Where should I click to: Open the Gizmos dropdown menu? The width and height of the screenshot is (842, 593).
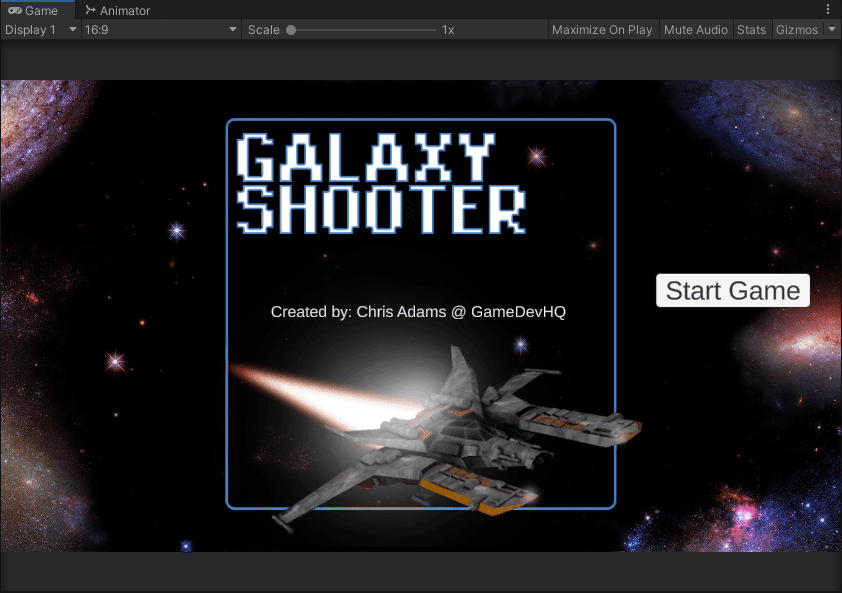point(796,30)
